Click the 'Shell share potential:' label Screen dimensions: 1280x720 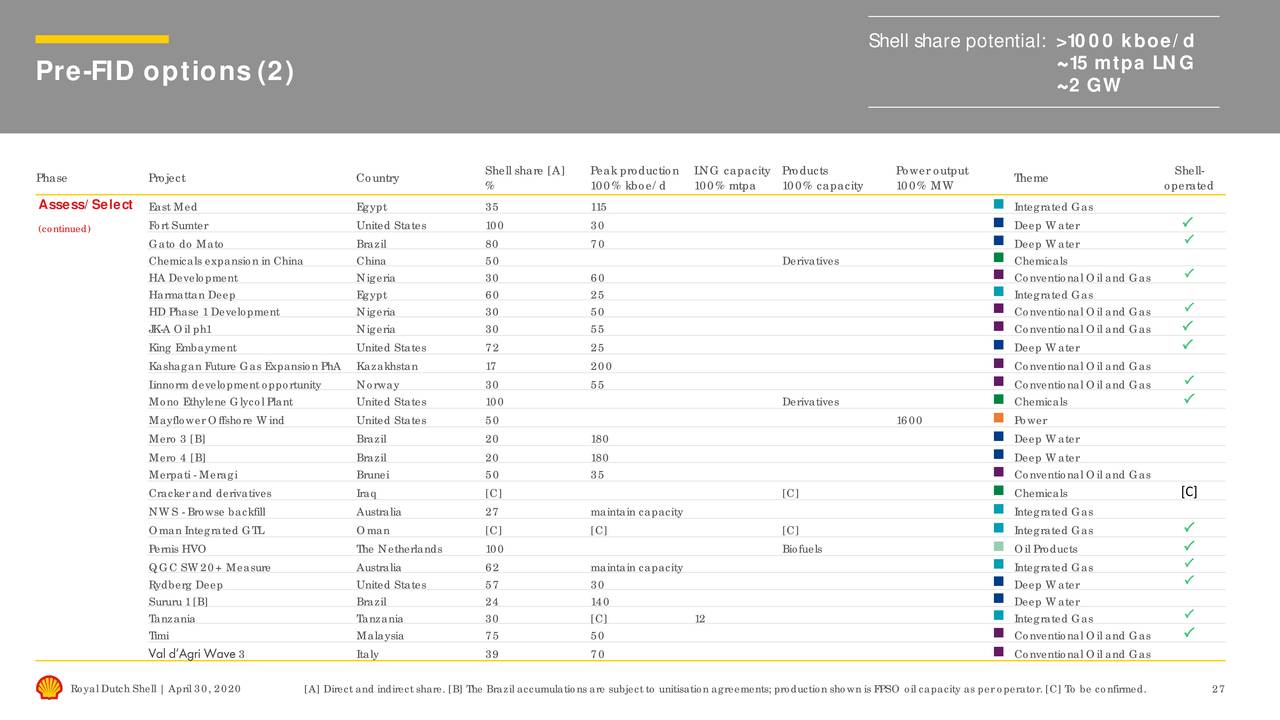pos(957,42)
